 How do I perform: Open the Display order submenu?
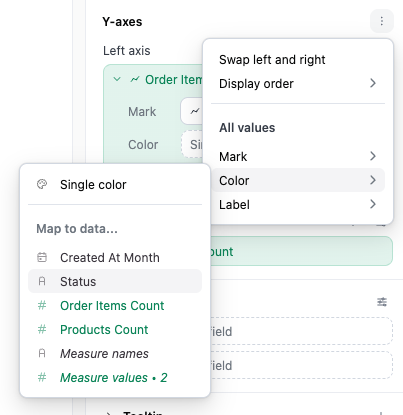coord(298,84)
